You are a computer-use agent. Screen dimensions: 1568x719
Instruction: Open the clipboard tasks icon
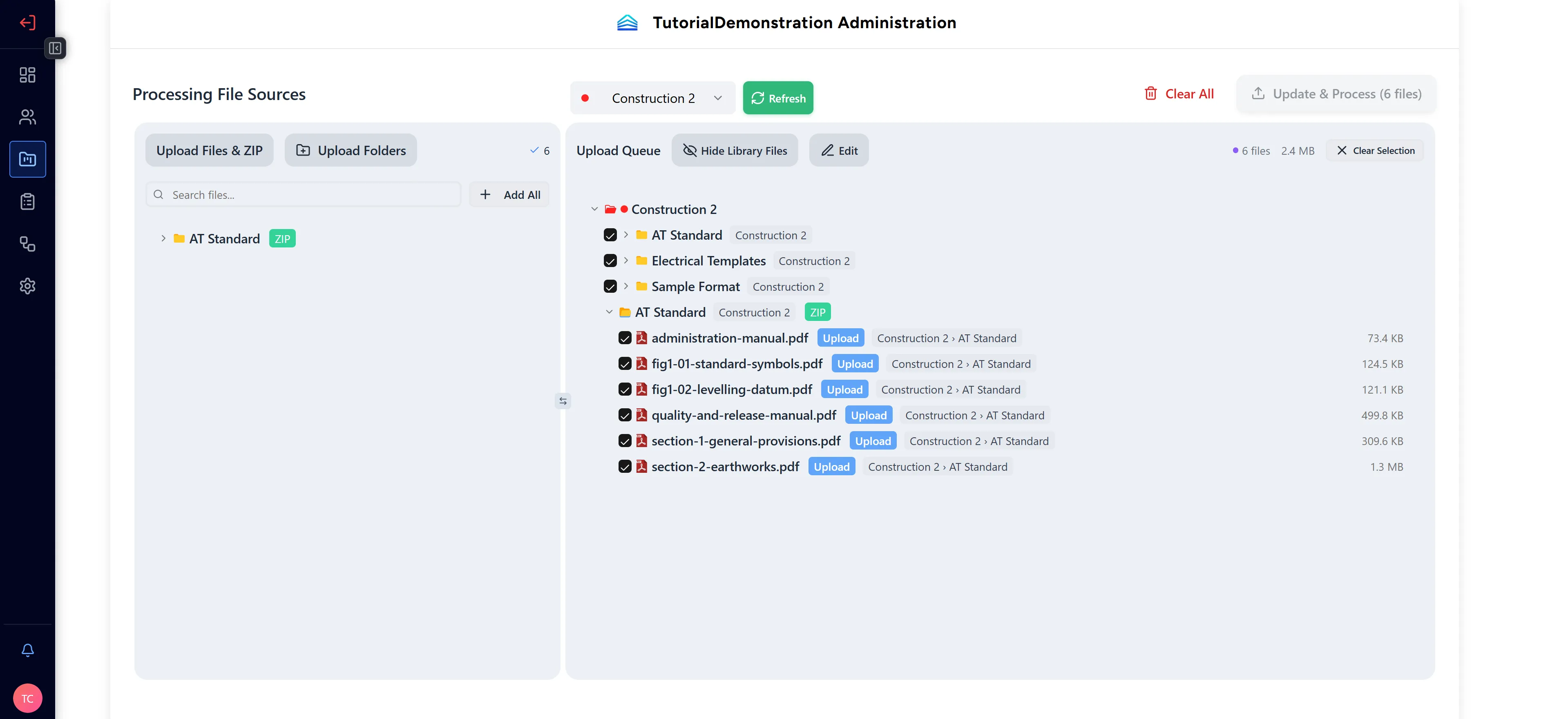click(x=27, y=201)
